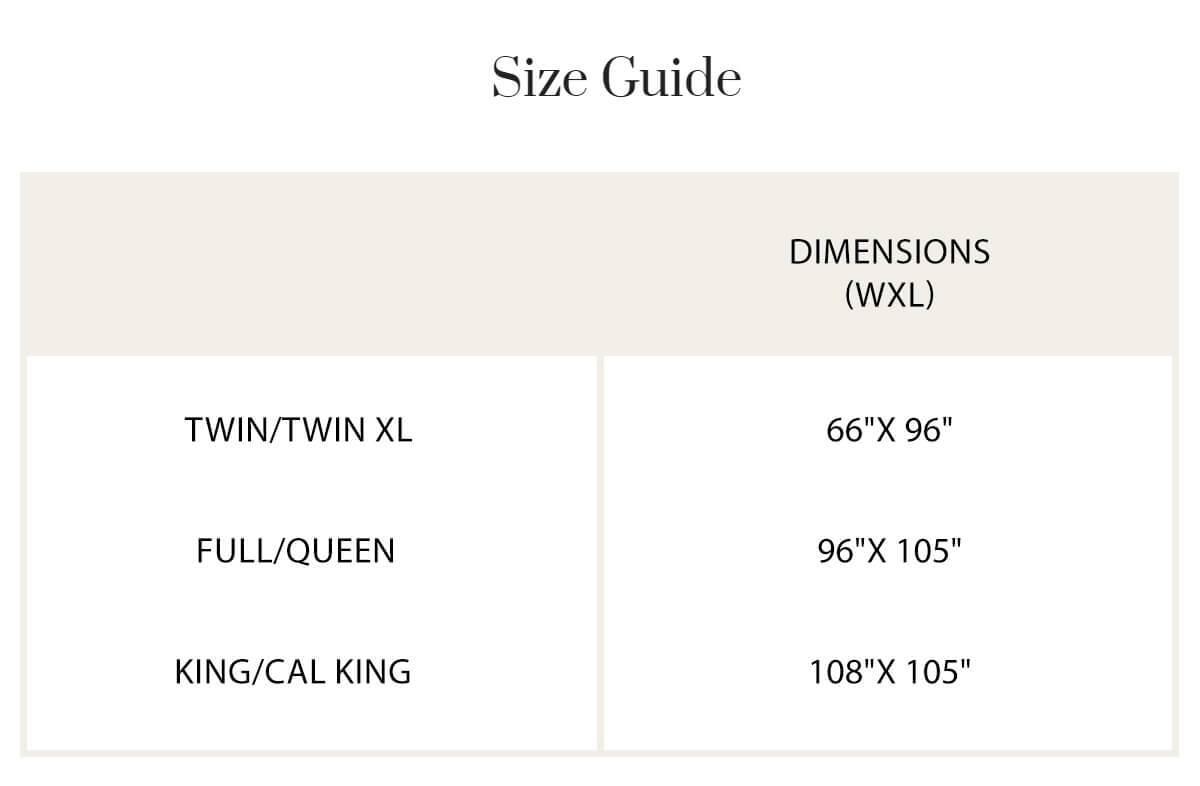Click the empty header cell above size names
Screen dimensions: 1200x786
coord(310,265)
